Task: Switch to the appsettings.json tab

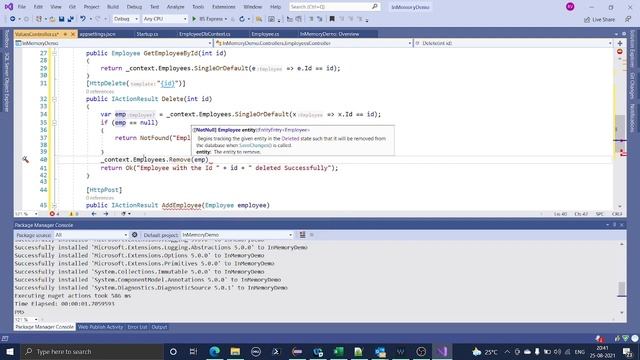Action: click(98, 34)
